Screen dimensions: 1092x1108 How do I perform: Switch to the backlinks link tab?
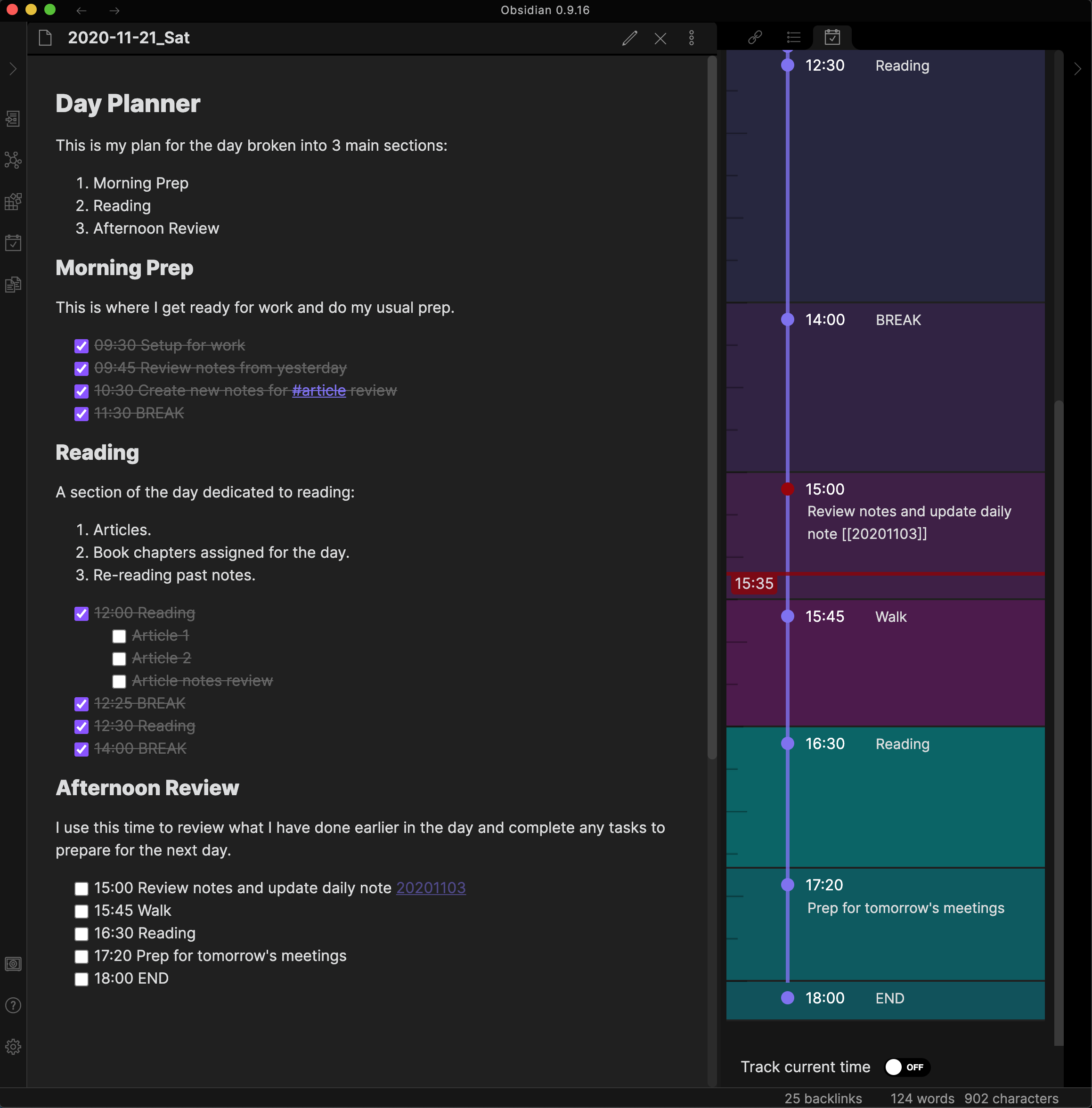[754, 37]
